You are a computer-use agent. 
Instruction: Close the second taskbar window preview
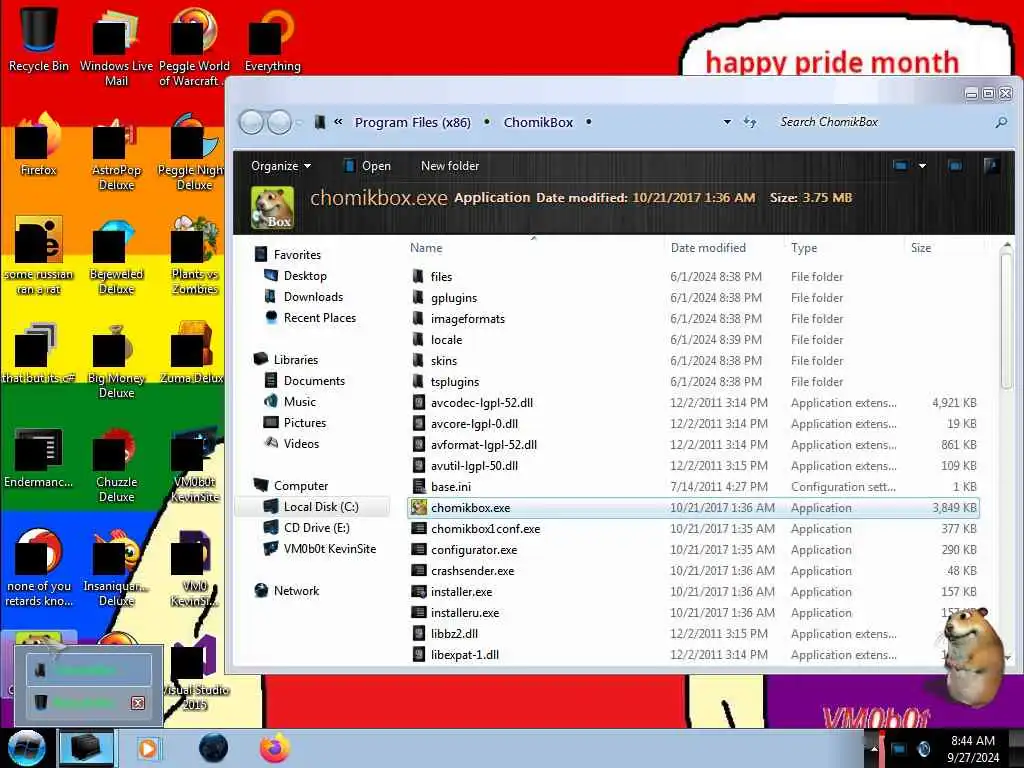138,703
